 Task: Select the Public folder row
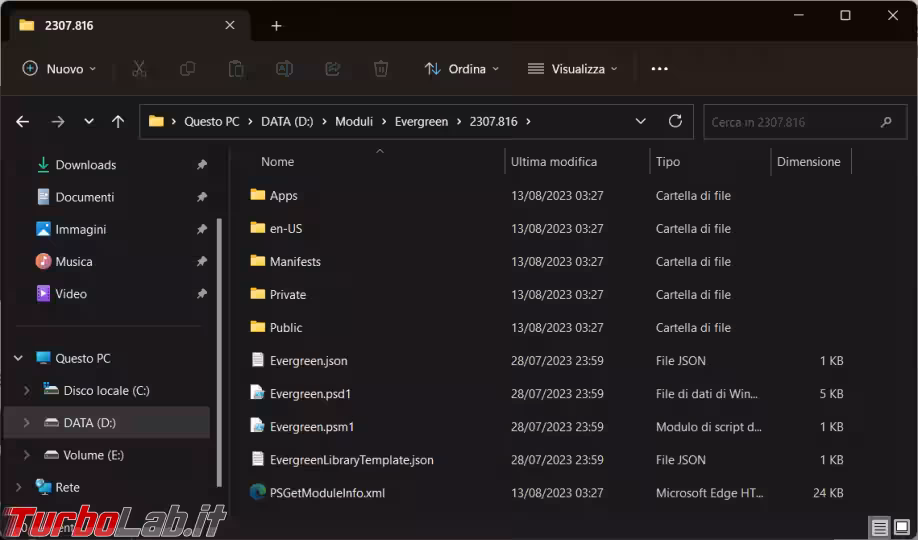(549, 327)
